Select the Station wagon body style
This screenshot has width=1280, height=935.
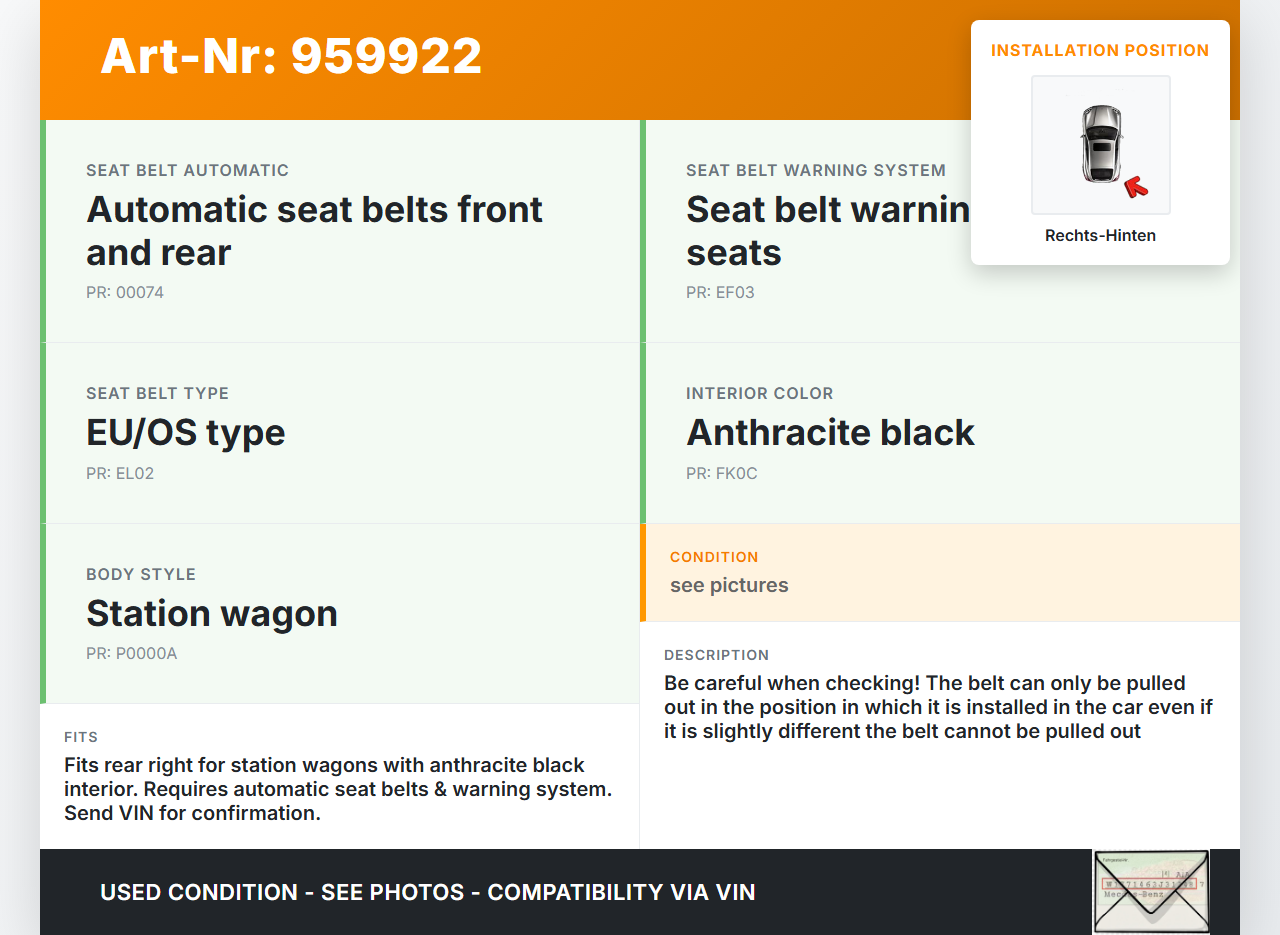(212, 613)
